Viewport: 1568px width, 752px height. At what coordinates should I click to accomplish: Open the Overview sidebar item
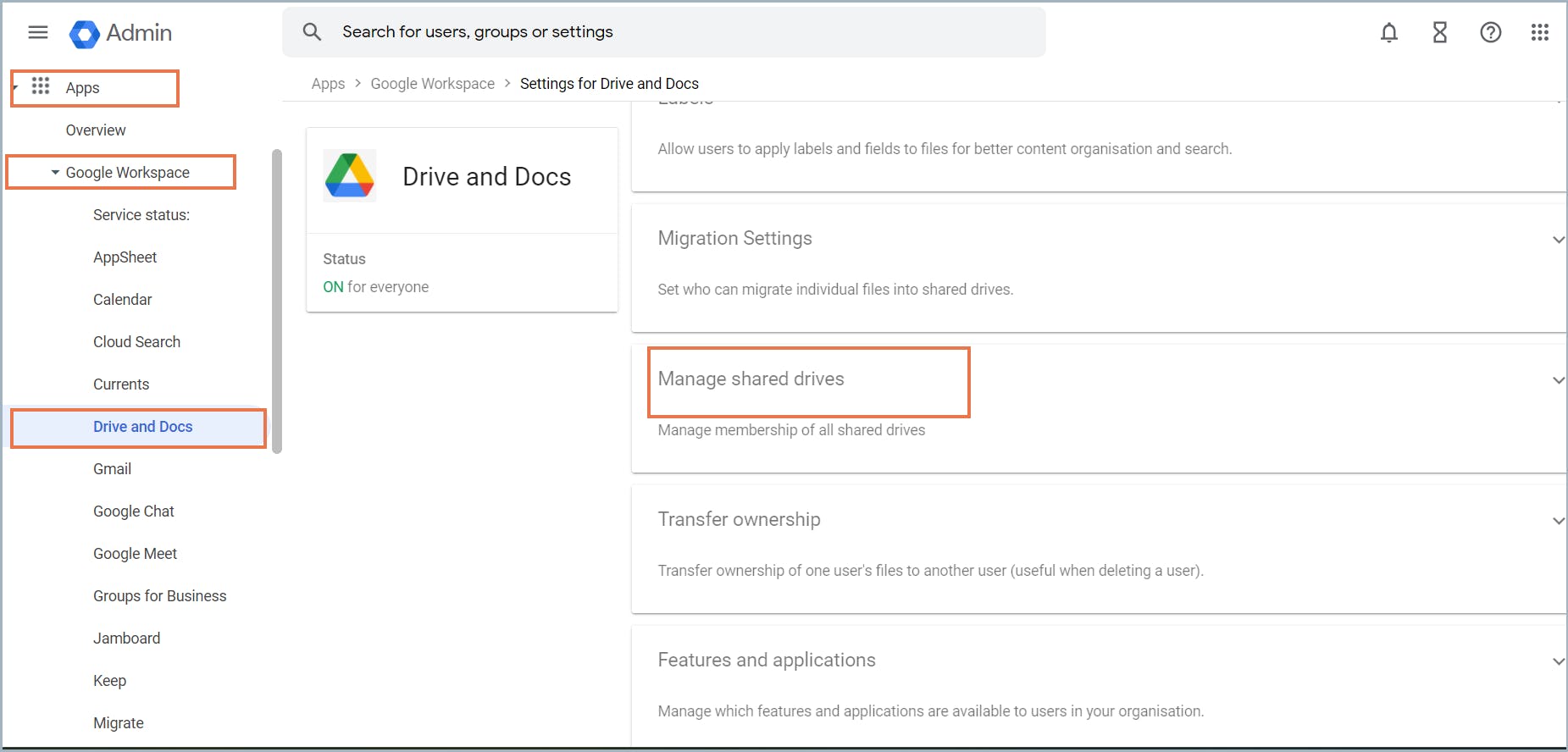[96, 130]
